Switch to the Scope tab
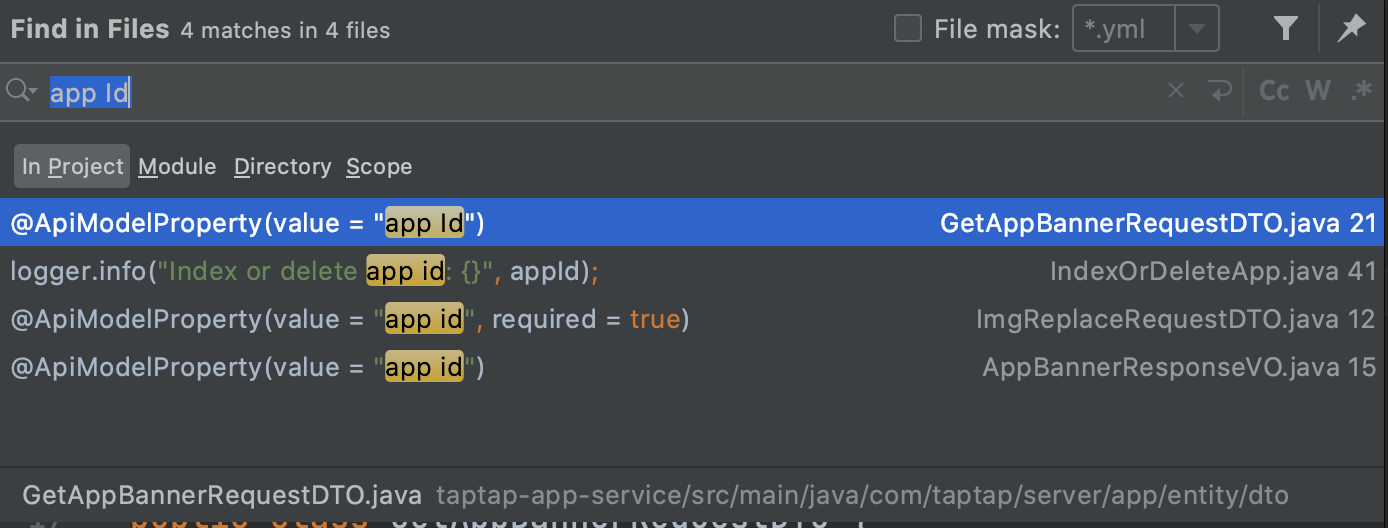1388x528 pixels. coord(379,166)
